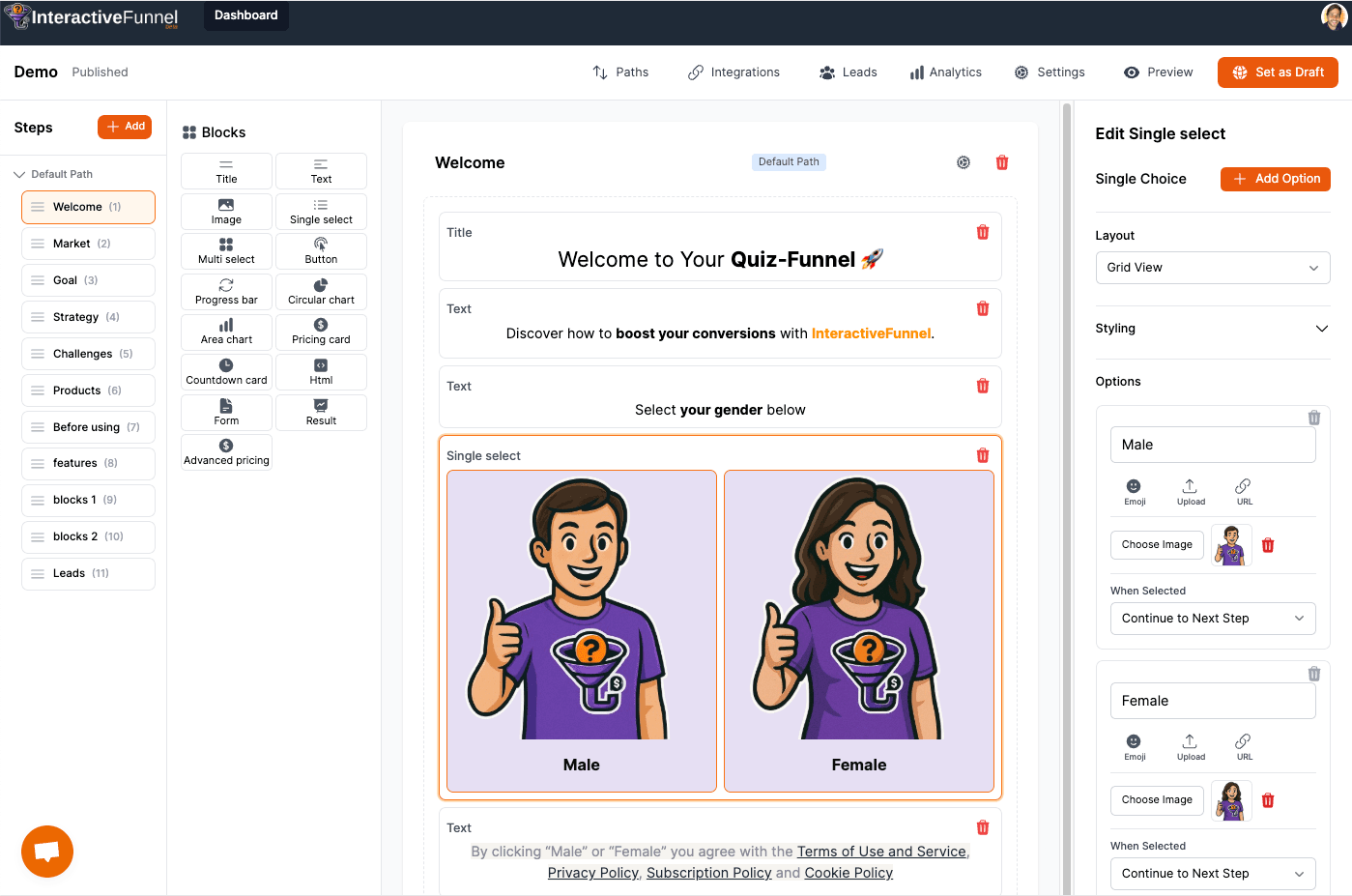Select the Image block from the Blocks panel
Viewport: 1352px width, 896px height.
tap(226, 211)
